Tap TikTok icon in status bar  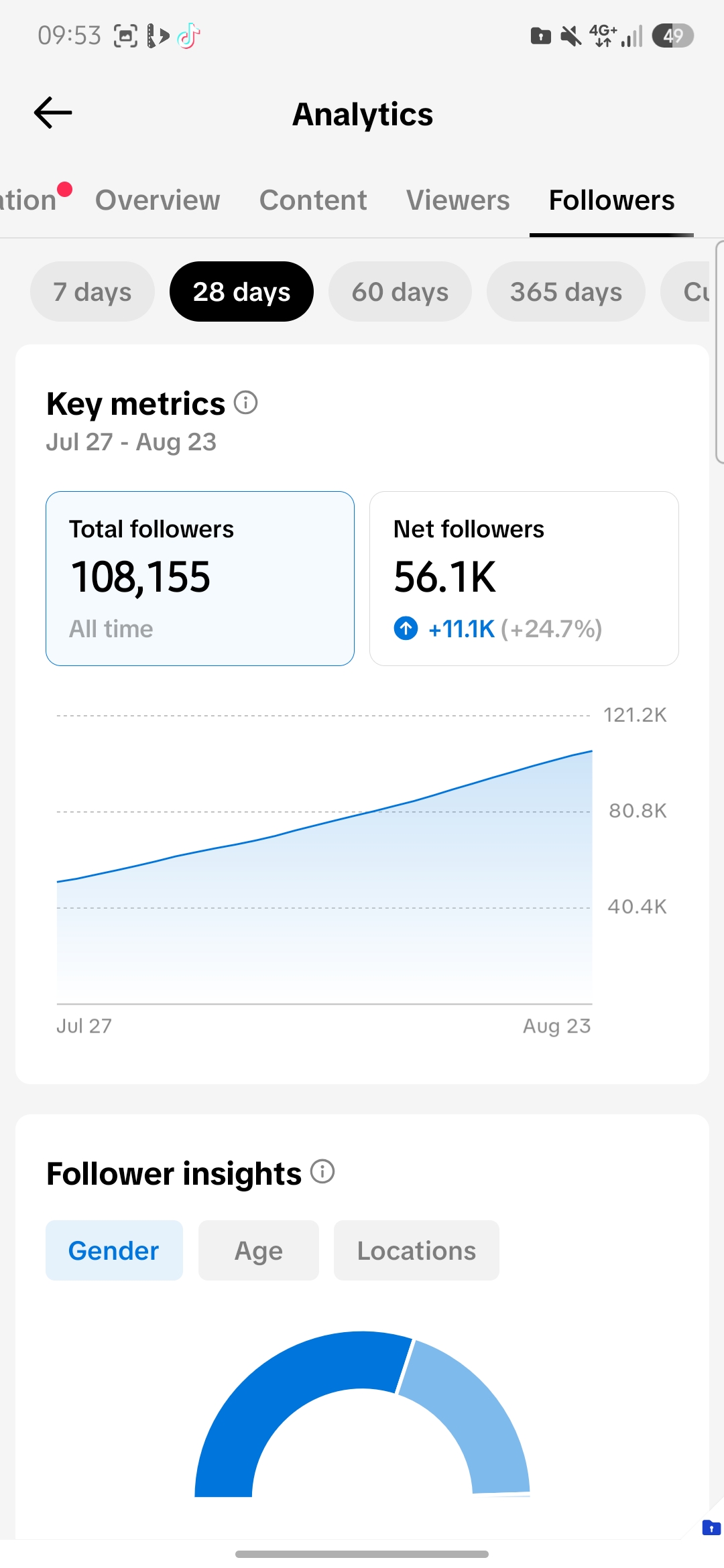click(189, 36)
